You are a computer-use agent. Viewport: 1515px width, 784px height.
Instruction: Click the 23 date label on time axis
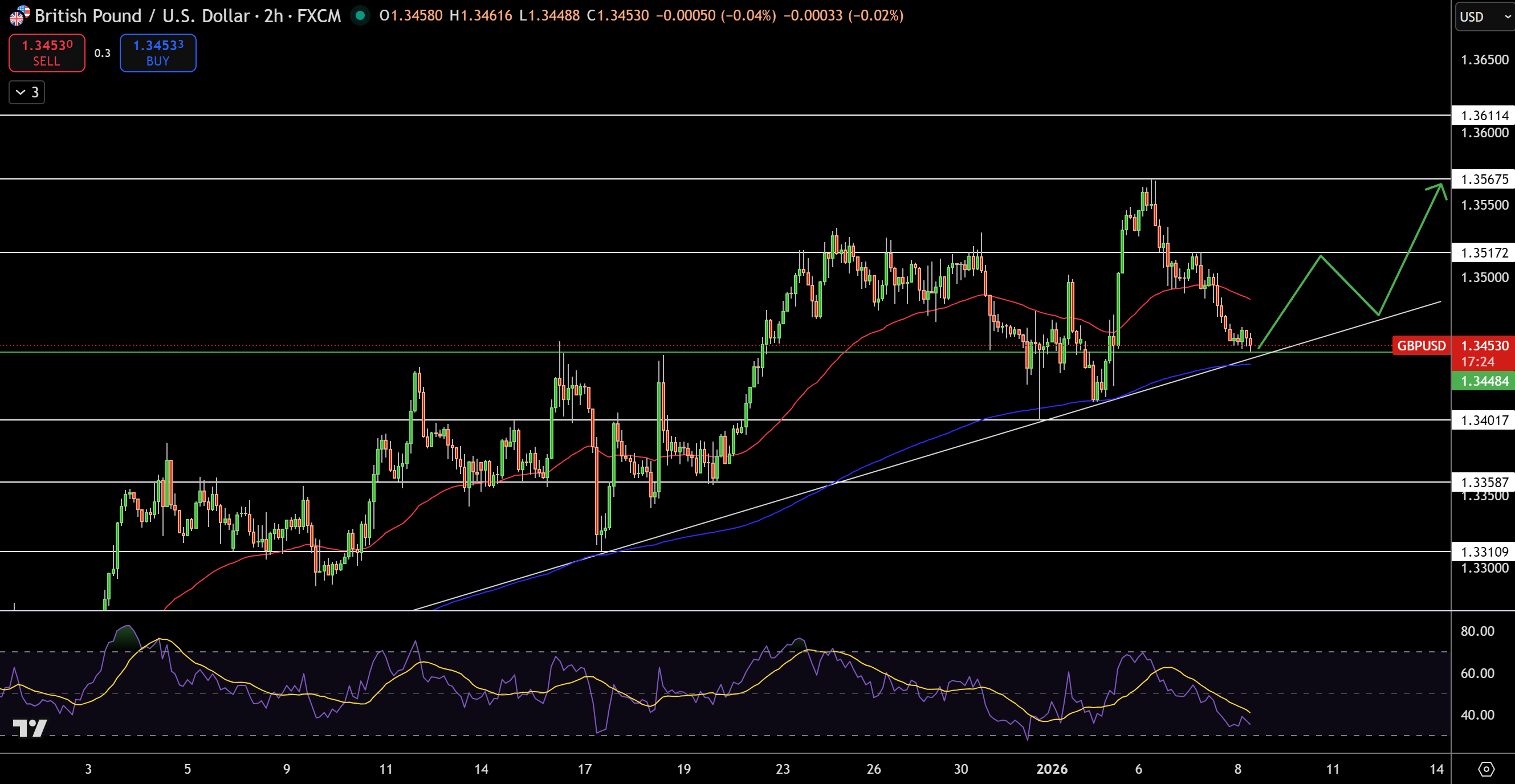pos(783,769)
